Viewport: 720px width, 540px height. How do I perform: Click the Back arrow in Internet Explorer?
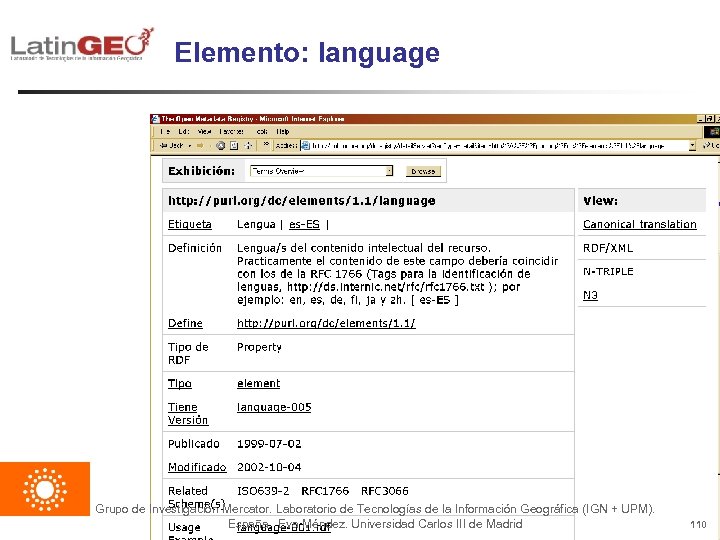[171, 146]
